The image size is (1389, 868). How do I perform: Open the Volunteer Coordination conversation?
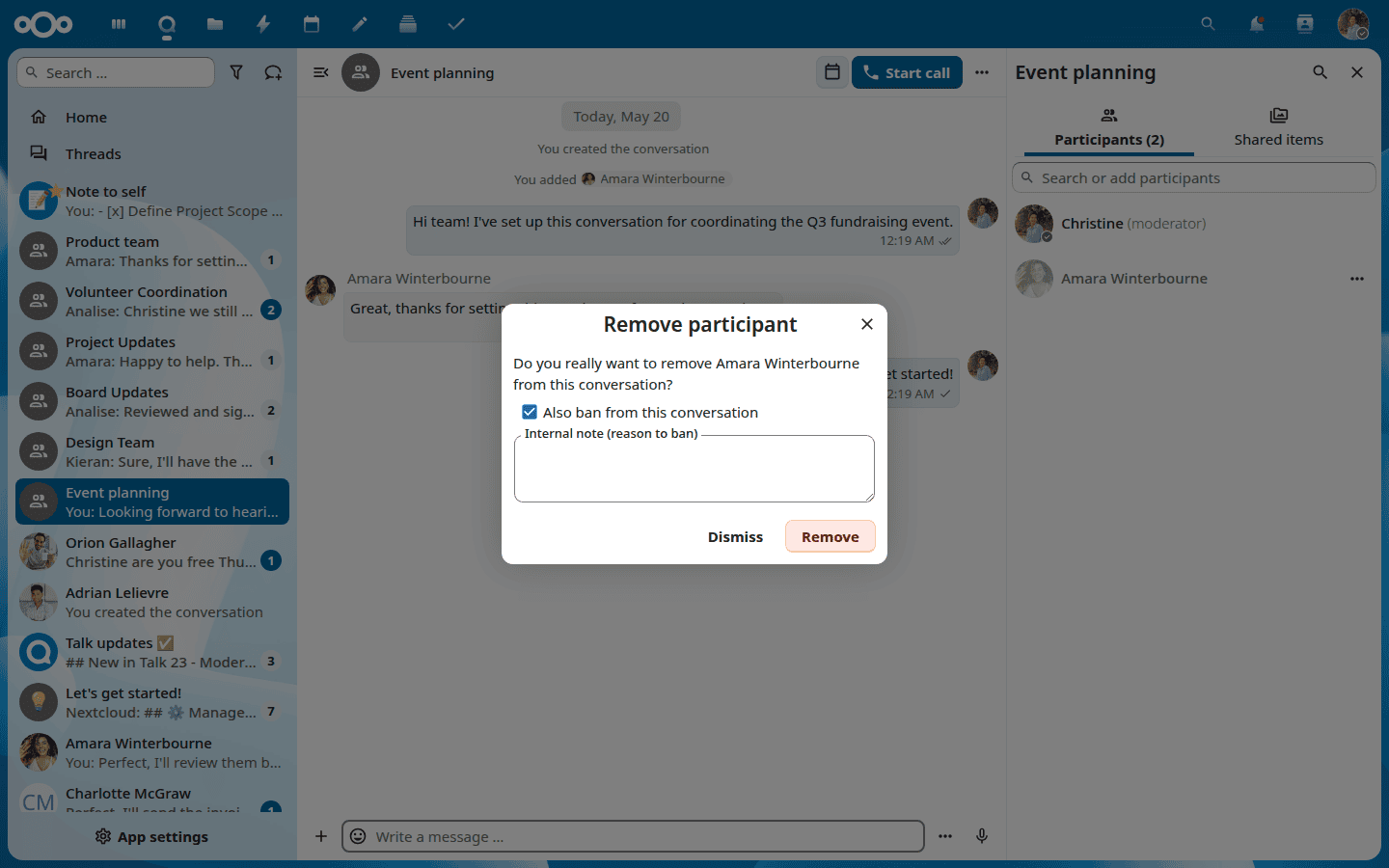(152, 301)
